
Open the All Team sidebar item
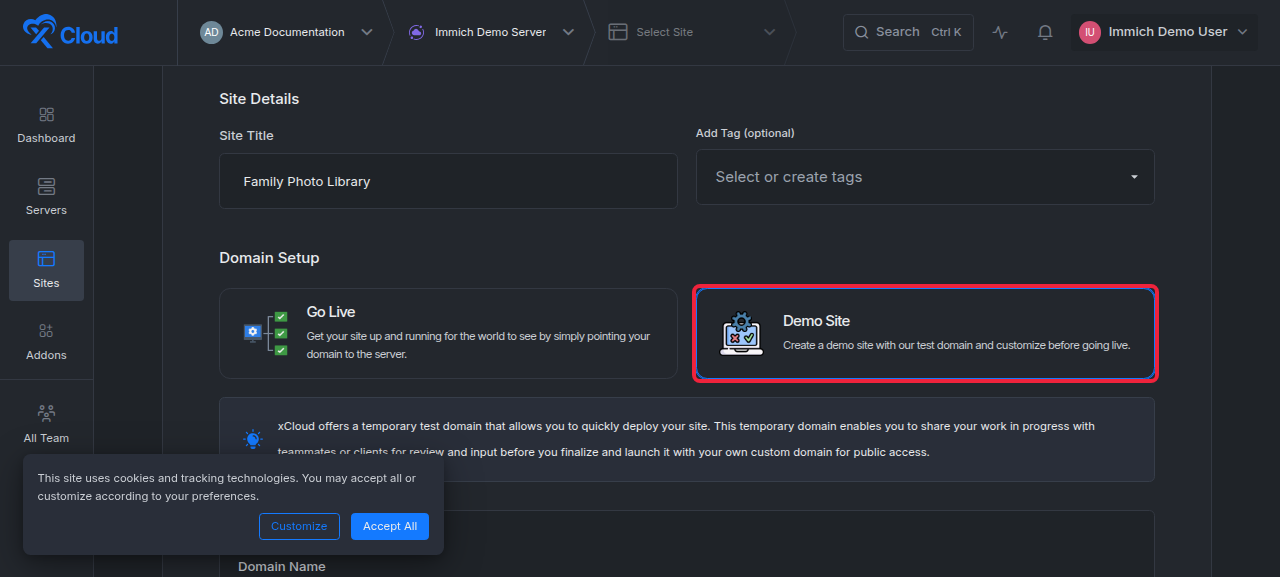(x=46, y=424)
